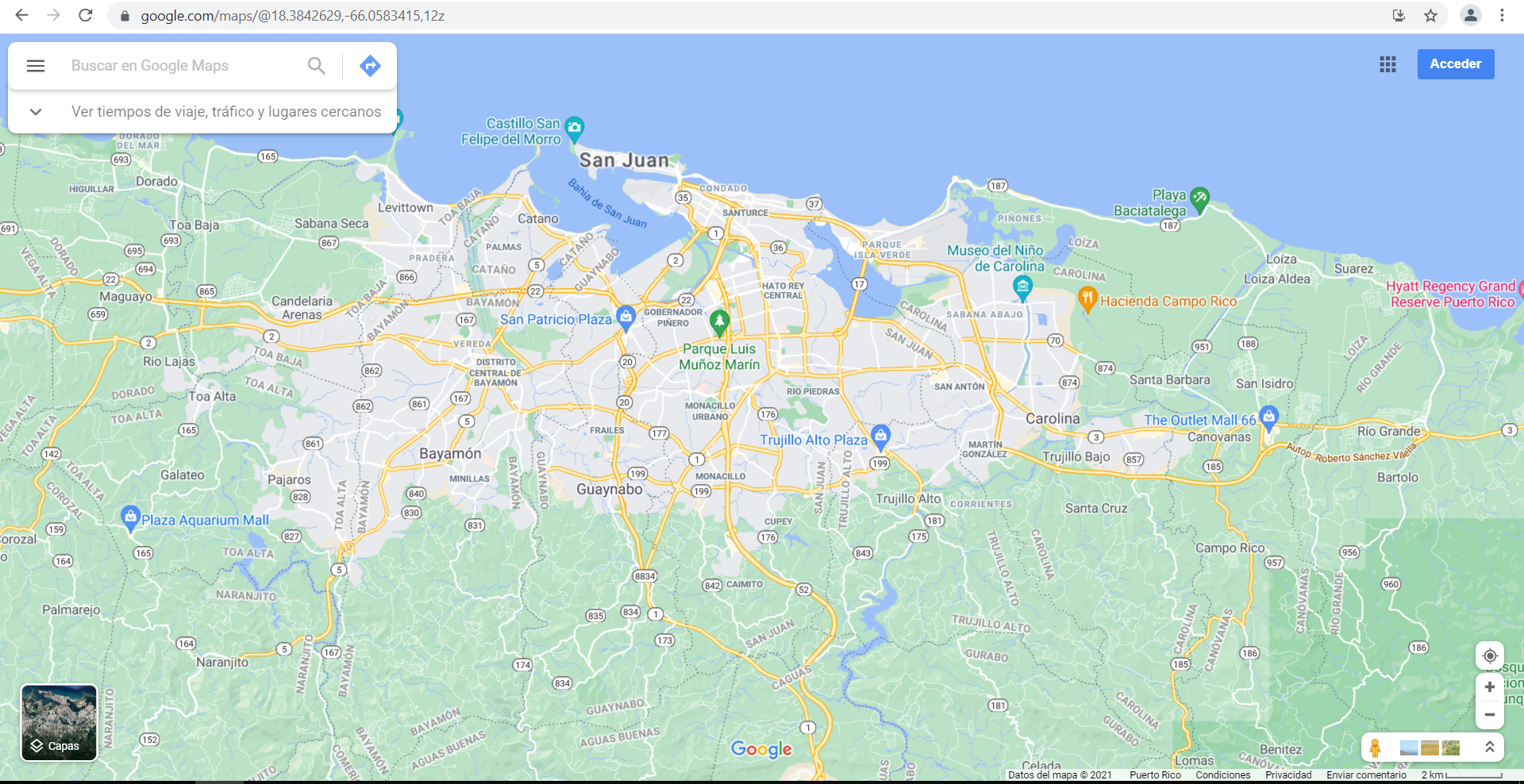Collapse the imagery carousel with the chevron
This screenshot has height=784, width=1524.
tap(1490, 747)
